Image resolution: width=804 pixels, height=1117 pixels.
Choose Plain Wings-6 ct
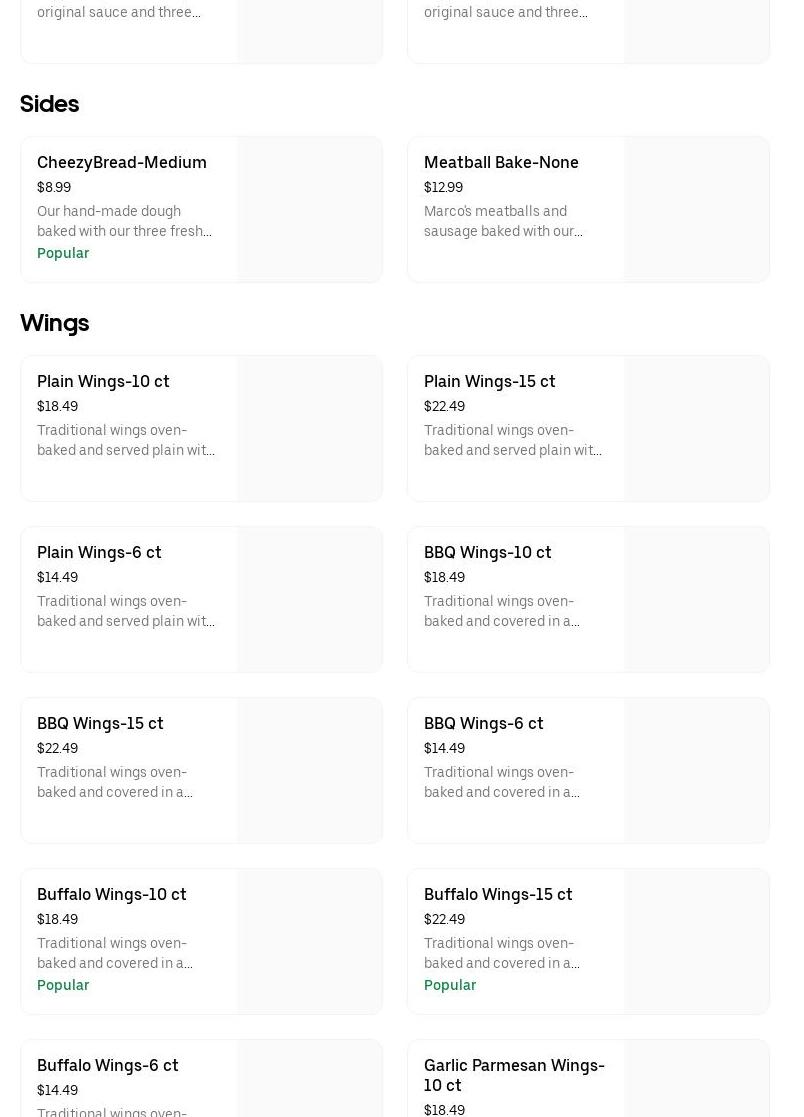tap(99, 553)
